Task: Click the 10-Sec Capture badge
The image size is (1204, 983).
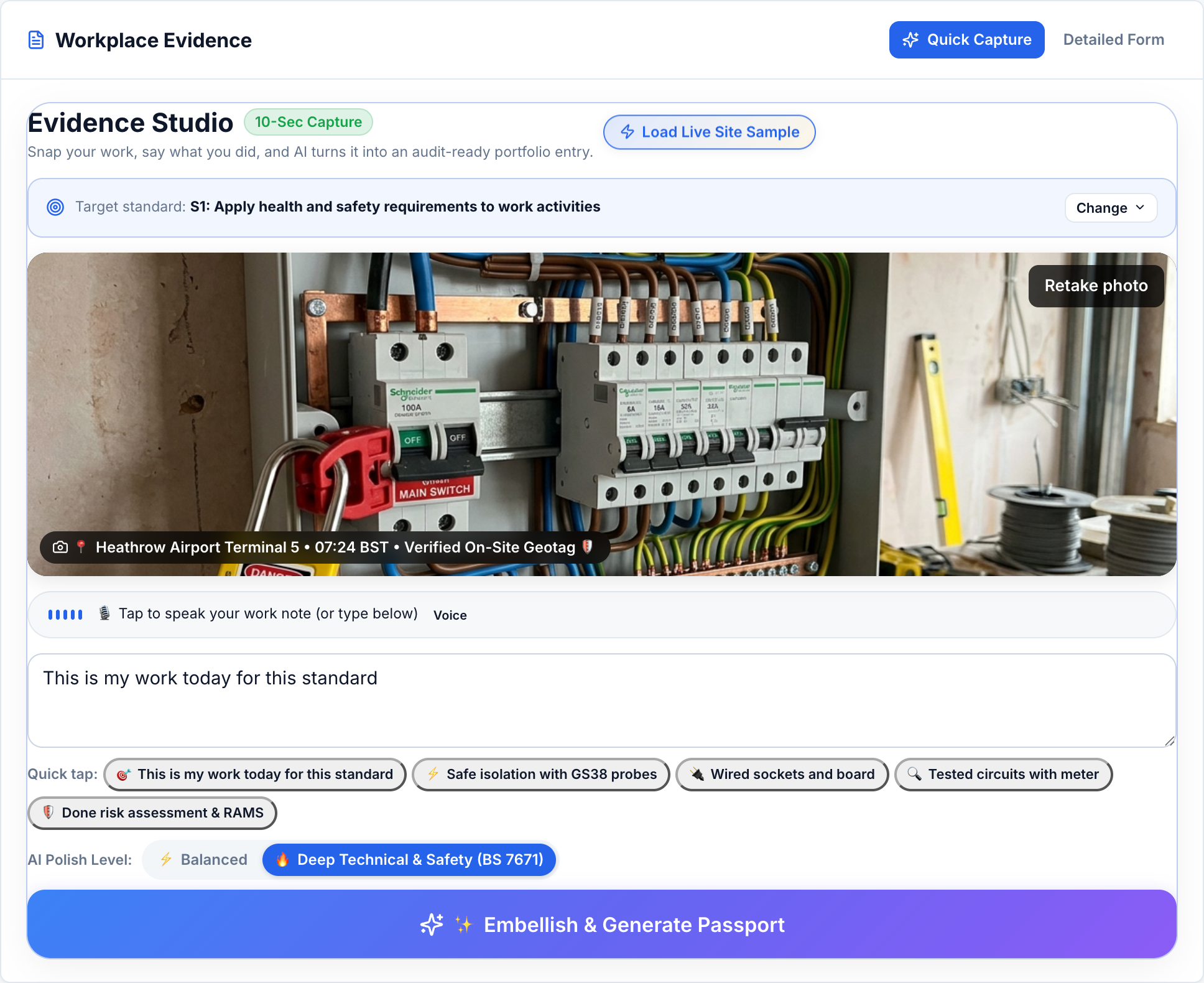Action: (x=308, y=122)
